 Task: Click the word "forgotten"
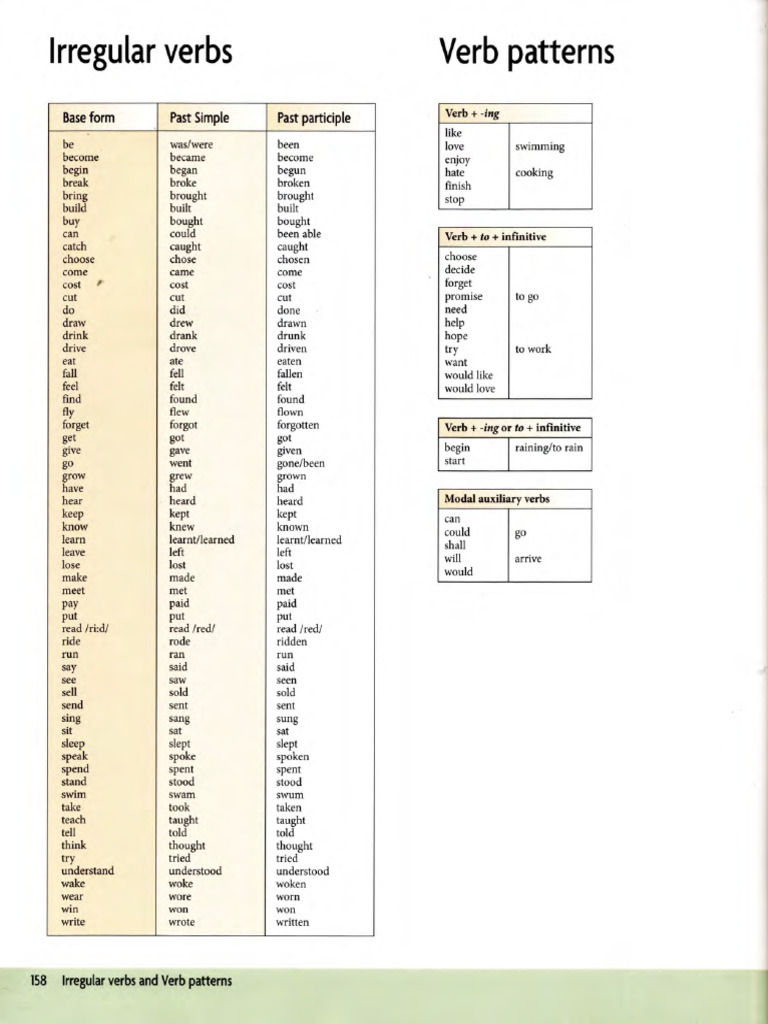298,424
